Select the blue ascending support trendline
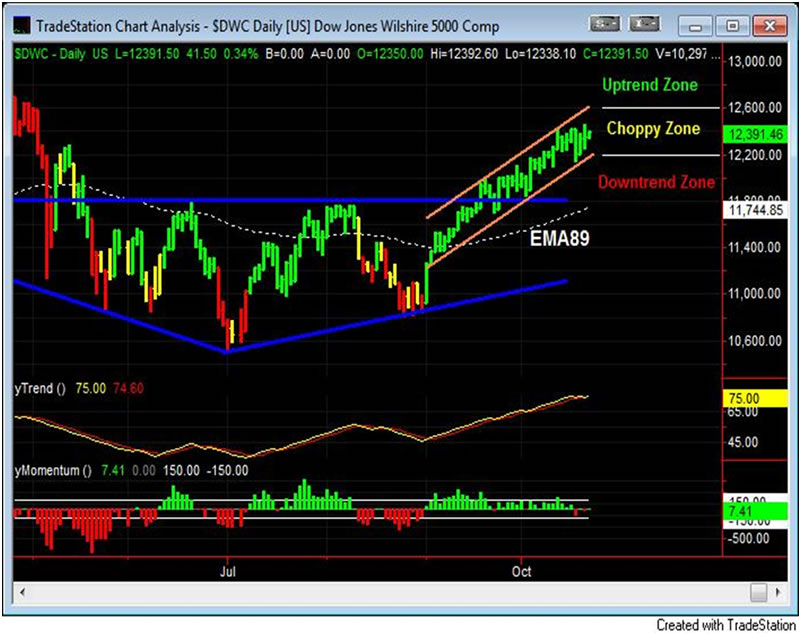Viewport: 800px width, 634px height. coord(397,316)
